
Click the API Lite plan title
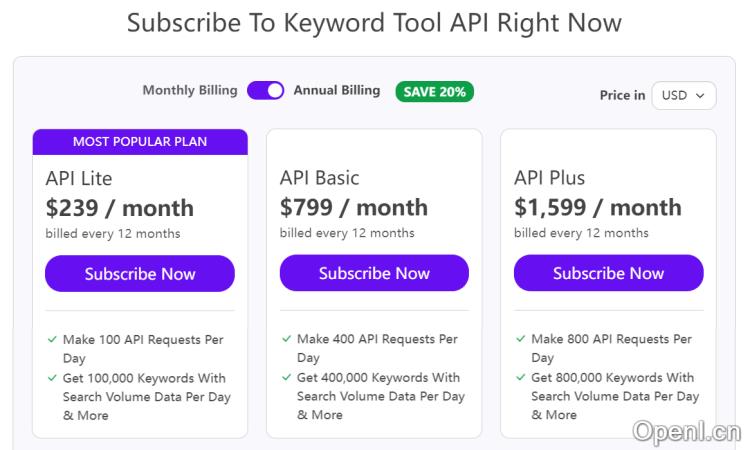(79, 179)
